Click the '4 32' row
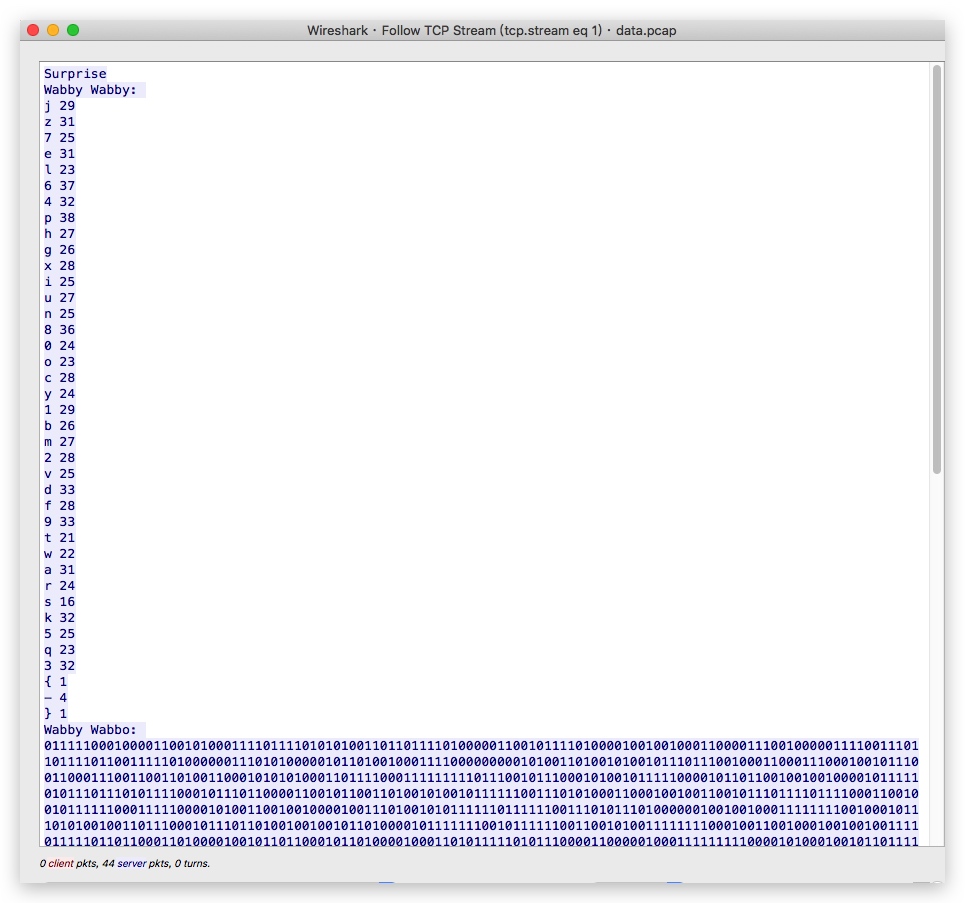This screenshot has height=903, width=965. tap(59, 202)
